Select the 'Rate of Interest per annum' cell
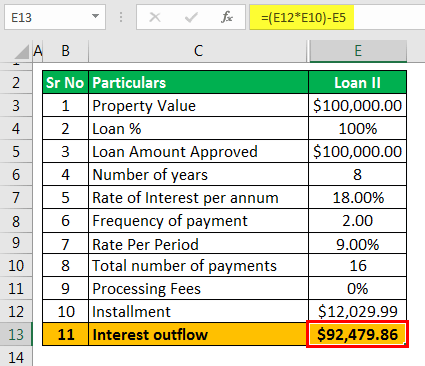The width and height of the screenshot is (425, 366). (x=198, y=197)
